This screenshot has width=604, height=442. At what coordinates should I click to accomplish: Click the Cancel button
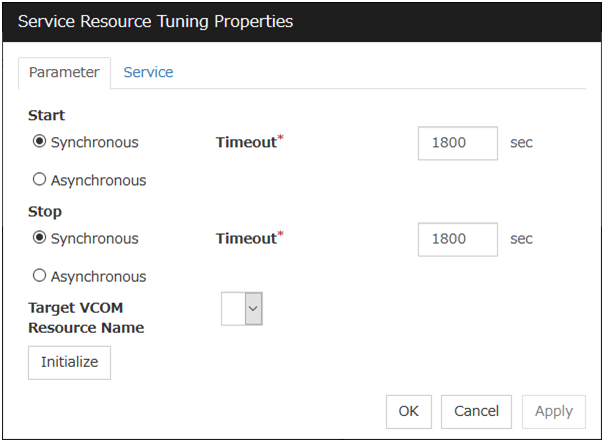click(x=476, y=411)
